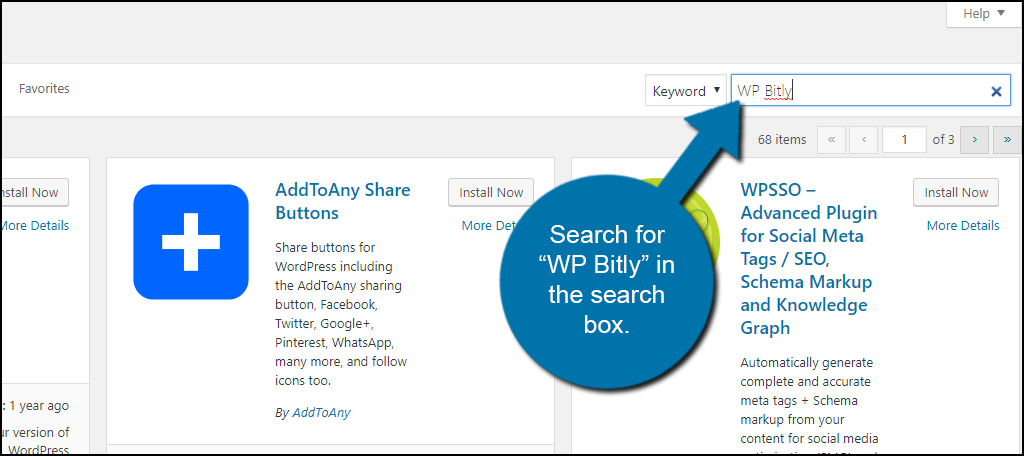Click the WP Bitly search input field
1024x456 pixels.
coord(858,91)
